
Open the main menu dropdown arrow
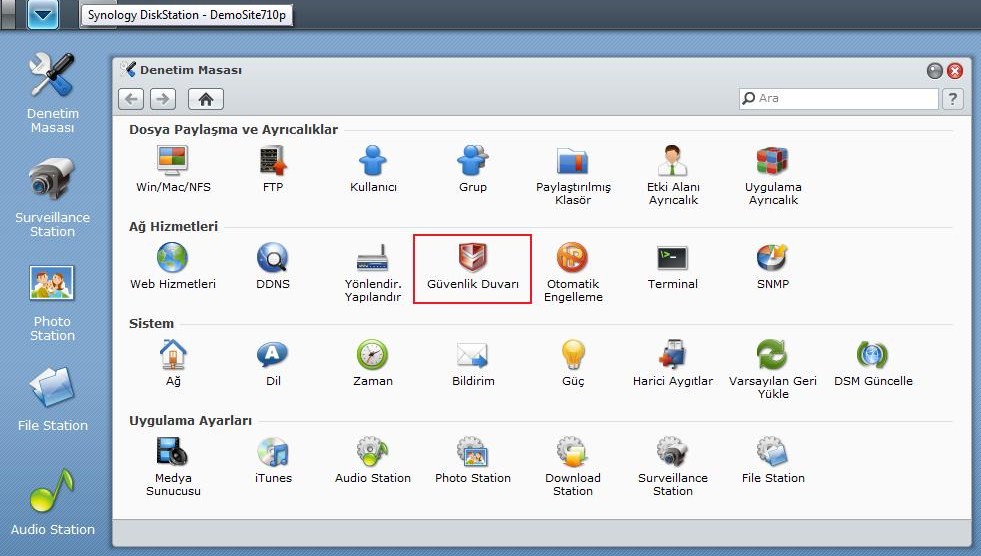(x=43, y=14)
